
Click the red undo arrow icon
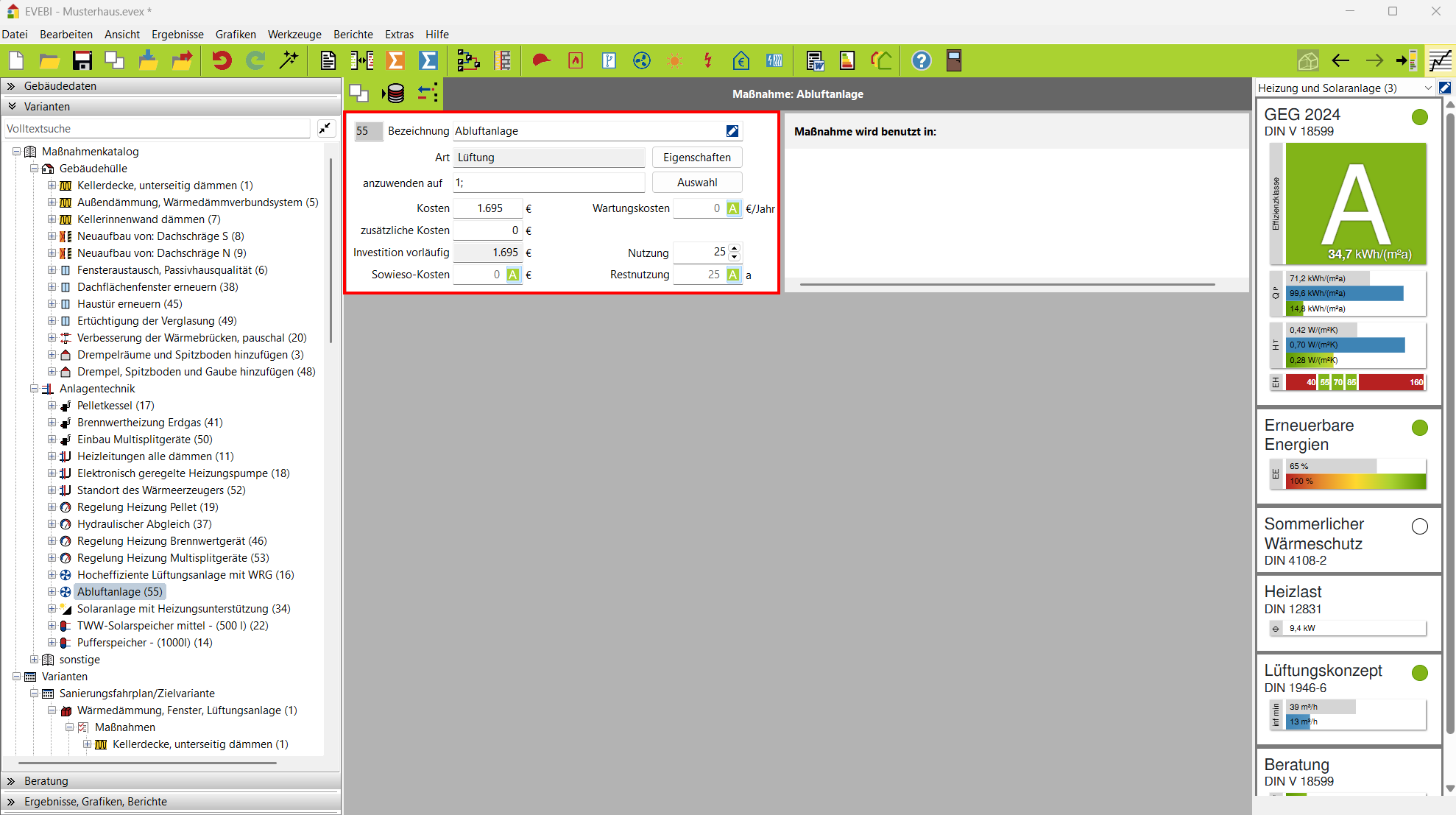click(222, 60)
